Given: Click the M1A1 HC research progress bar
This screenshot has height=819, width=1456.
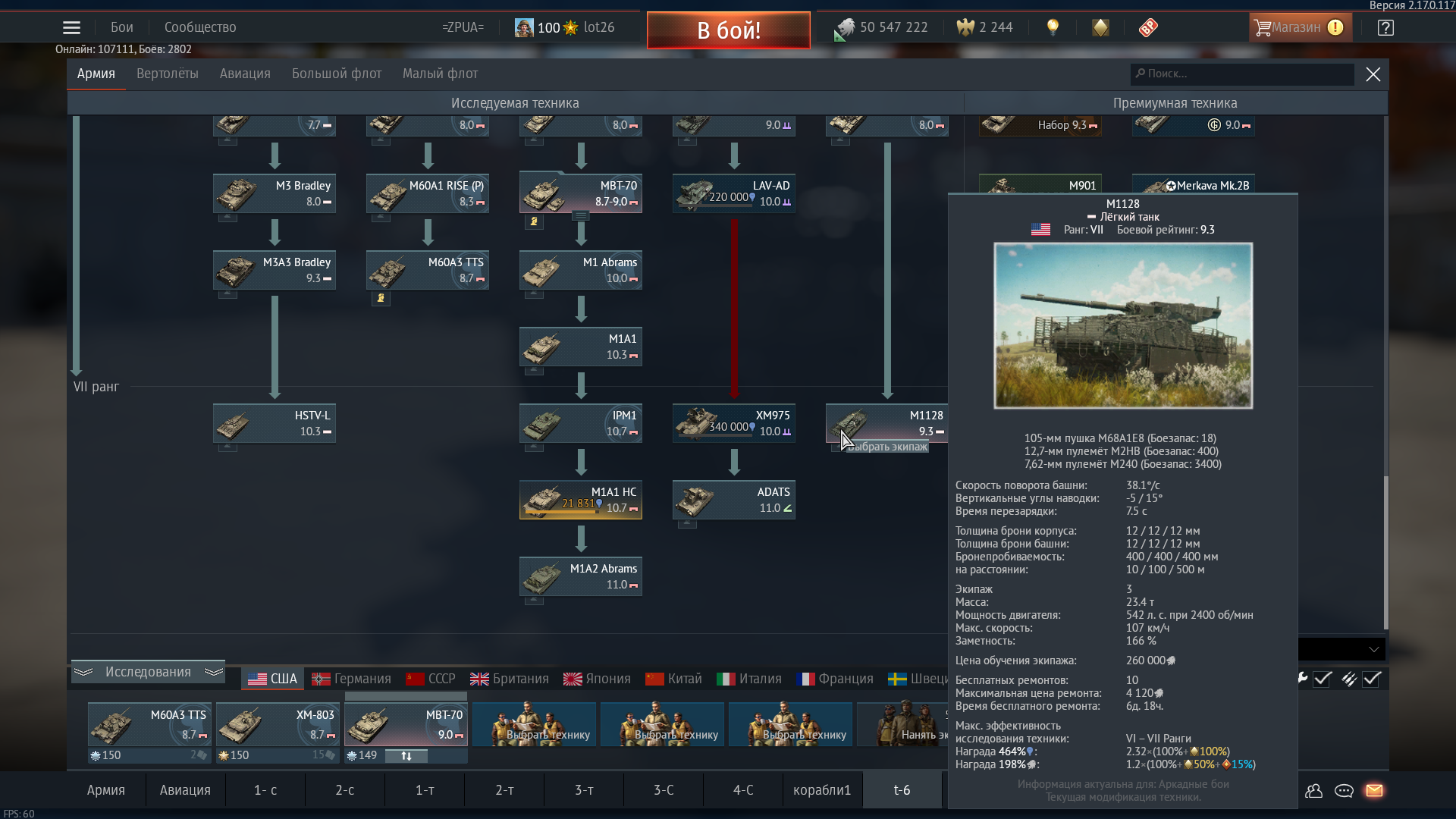Looking at the screenshot, I should (x=563, y=512).
